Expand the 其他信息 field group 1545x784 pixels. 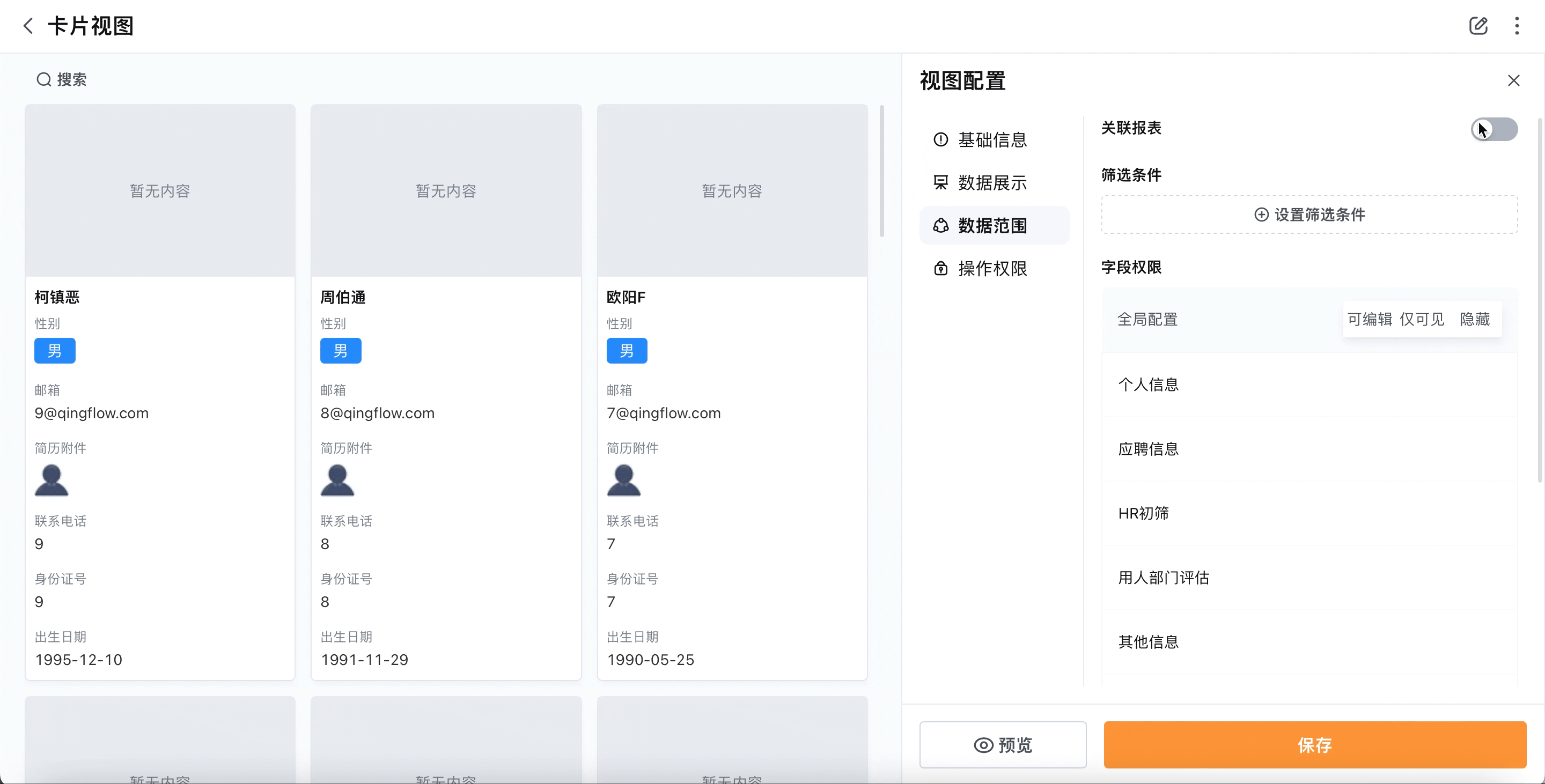click(1309, 642)
